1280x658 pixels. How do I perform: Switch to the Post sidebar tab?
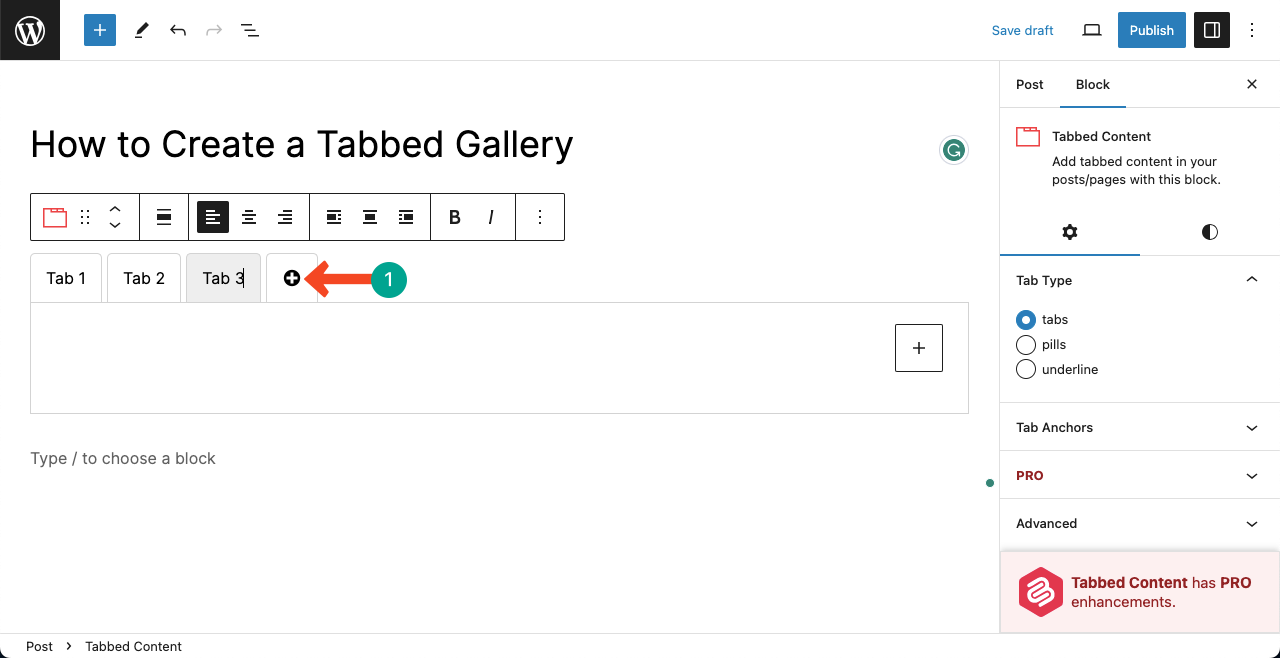tap(1030, 85)
